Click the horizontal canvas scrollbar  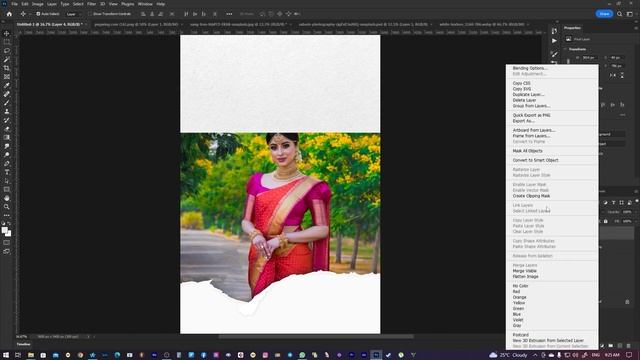(316, 337)
